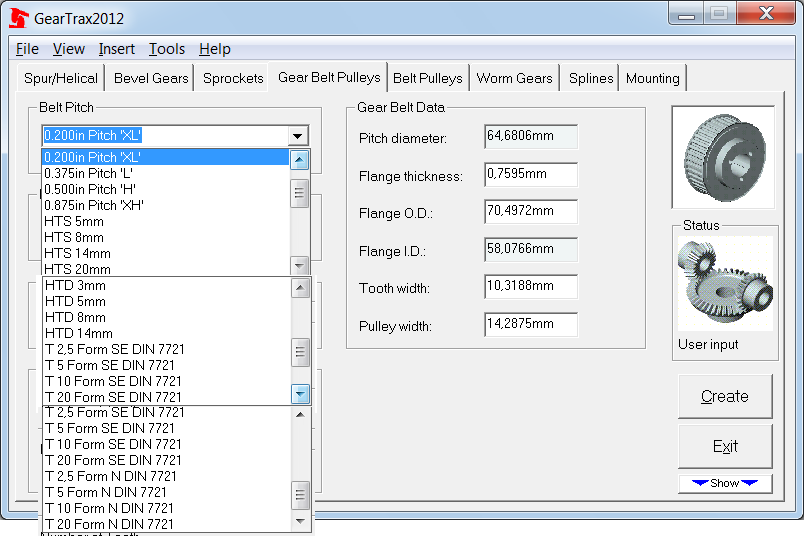
Task: Switch to the Splines tab
Action: tap(591, 78)
